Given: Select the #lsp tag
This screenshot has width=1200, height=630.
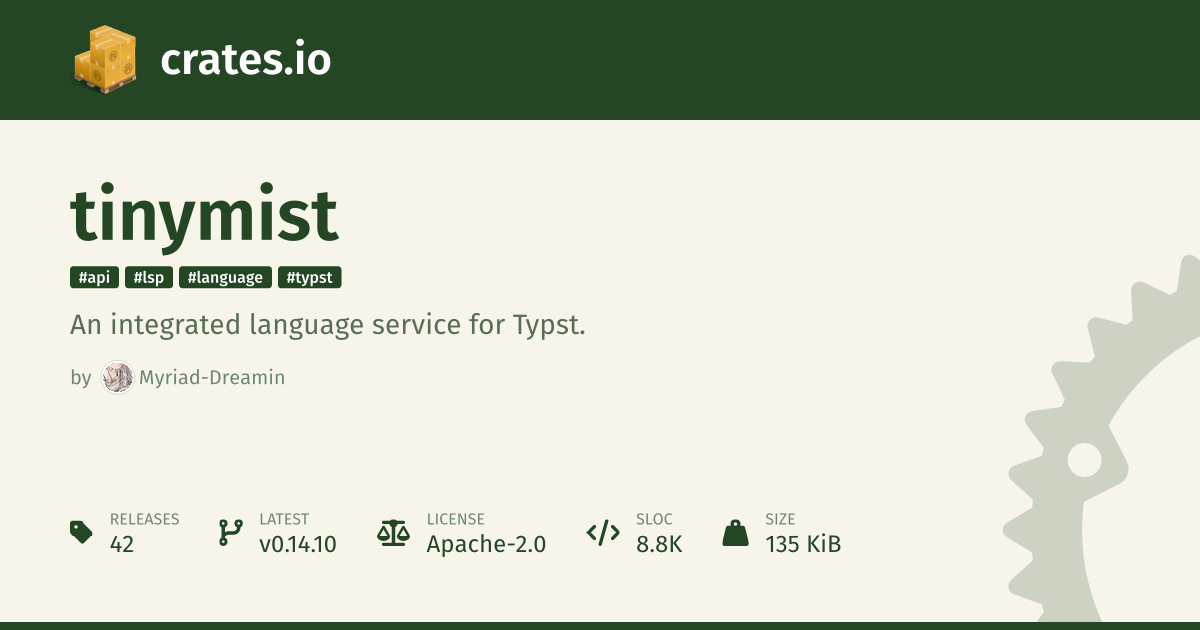Looking at the screenshot, I should [148, 278].
